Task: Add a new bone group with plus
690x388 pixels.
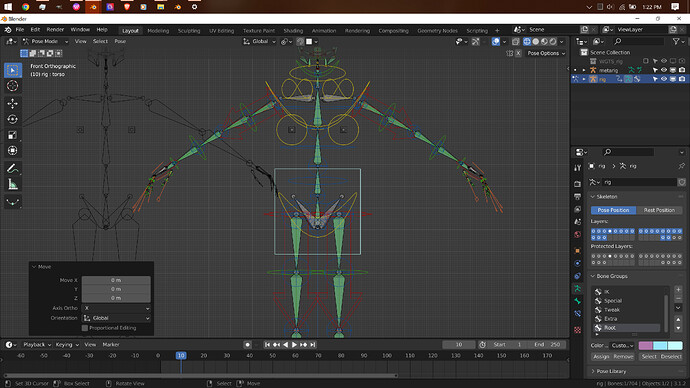Action: (x=678, y=289)
